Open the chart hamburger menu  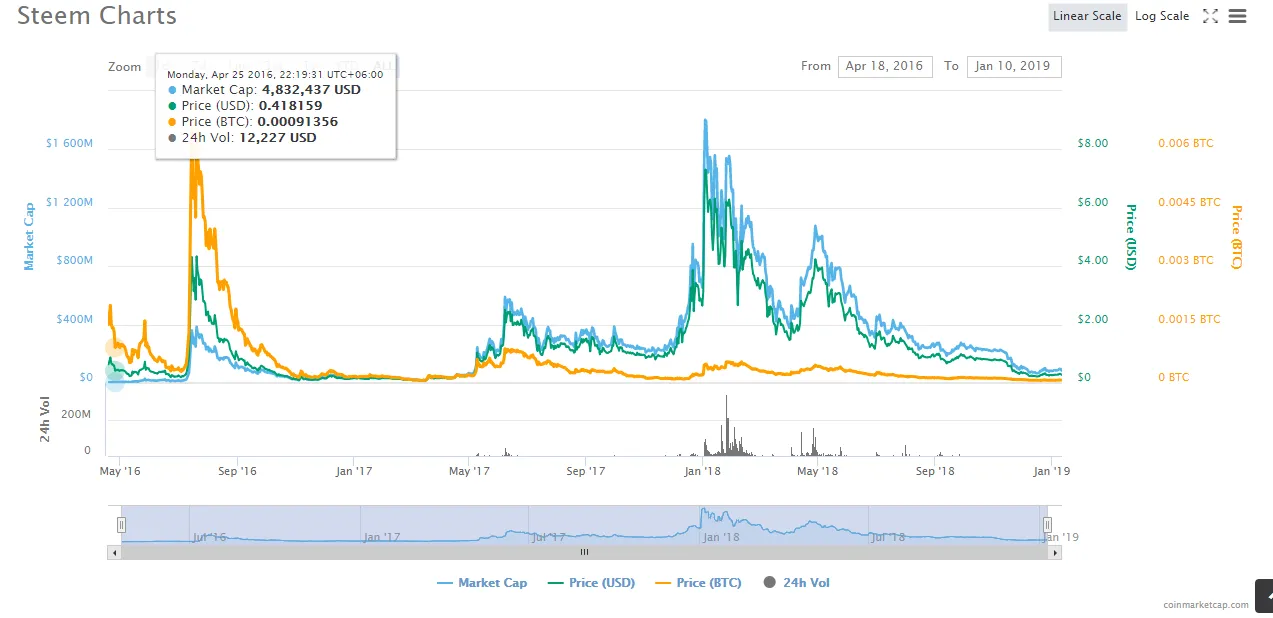[1237, 16]
